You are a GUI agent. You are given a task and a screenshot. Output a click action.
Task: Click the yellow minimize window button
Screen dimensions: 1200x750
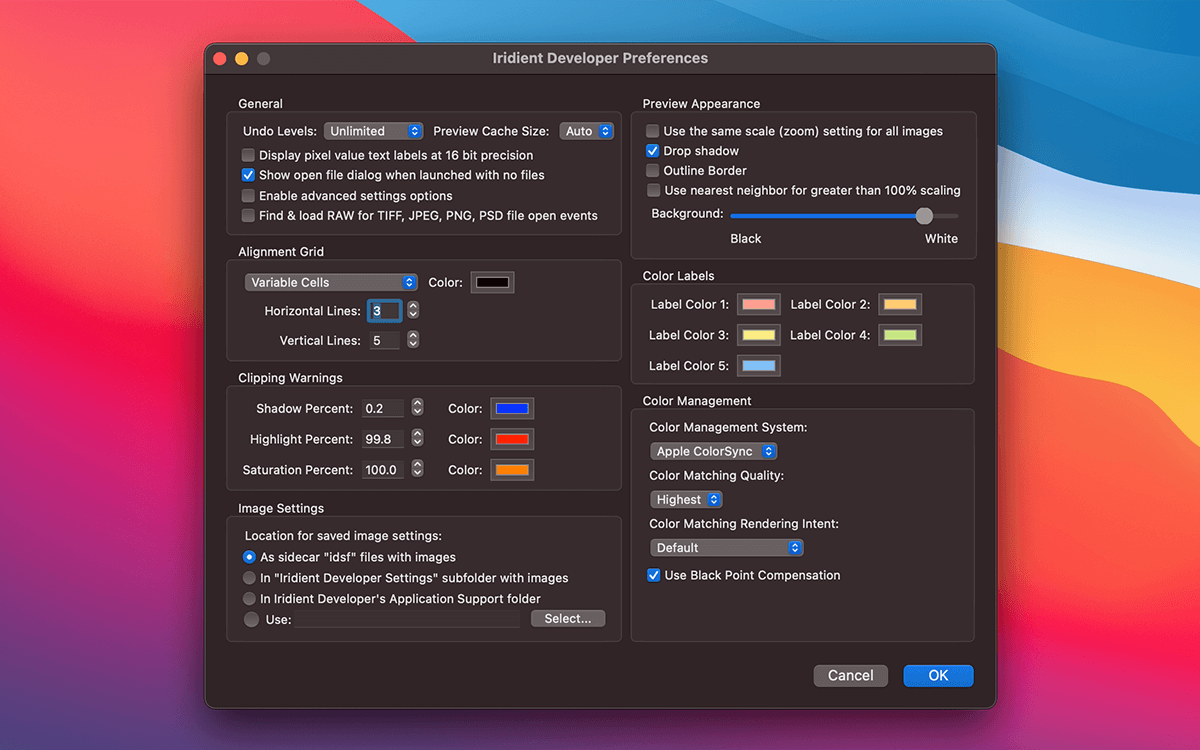click(x=242, y=59)
